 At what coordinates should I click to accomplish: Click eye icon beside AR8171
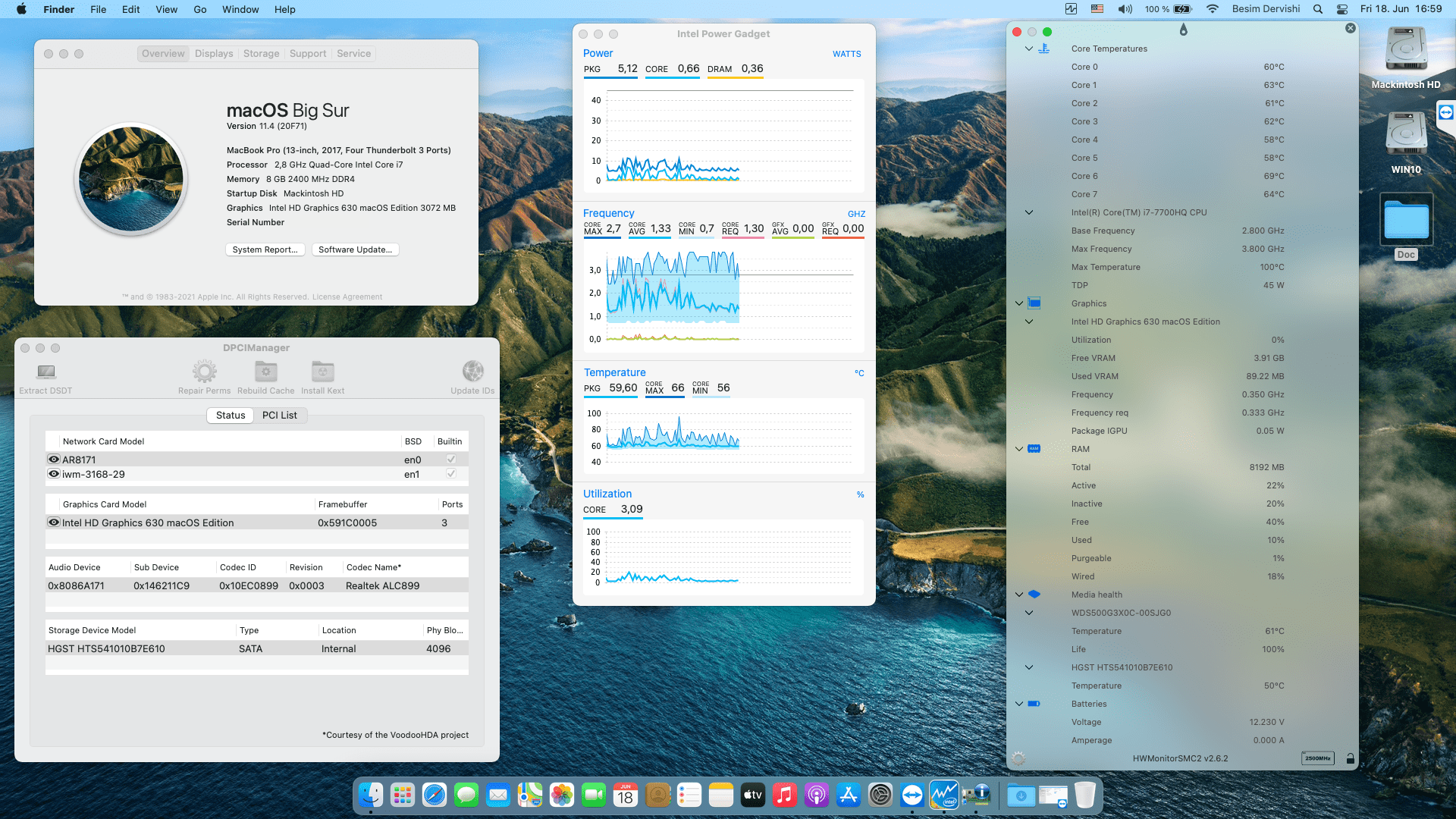(54, 460)
